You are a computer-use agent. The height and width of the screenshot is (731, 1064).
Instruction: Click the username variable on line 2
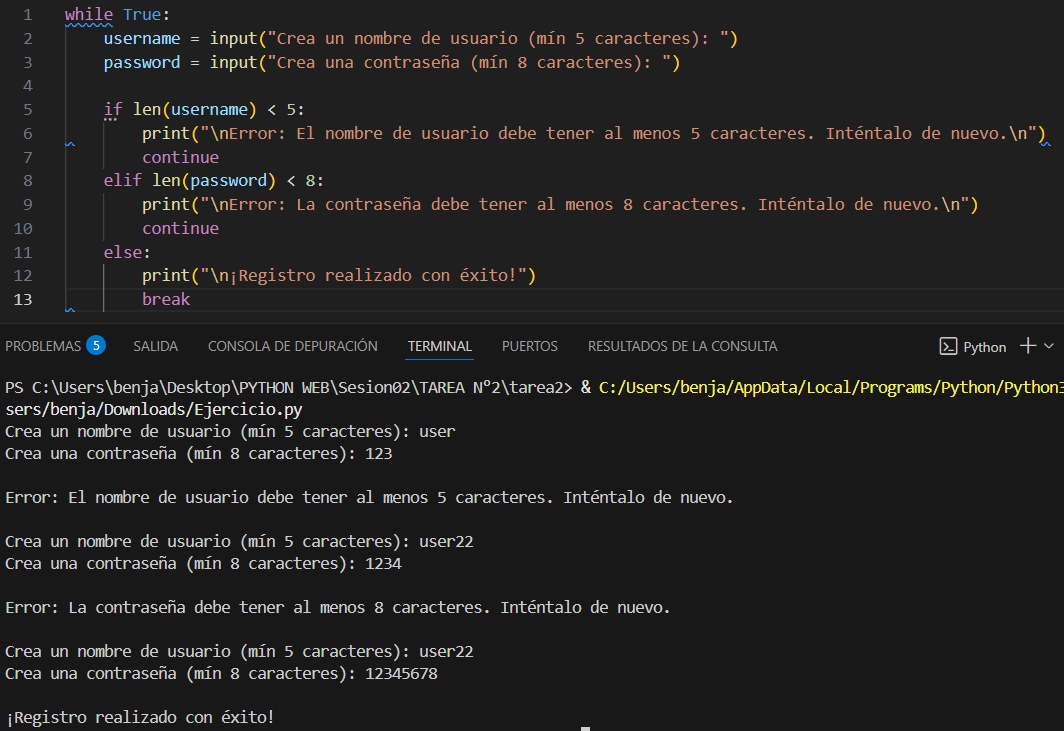pyautogui.click(x=142, y=39)
